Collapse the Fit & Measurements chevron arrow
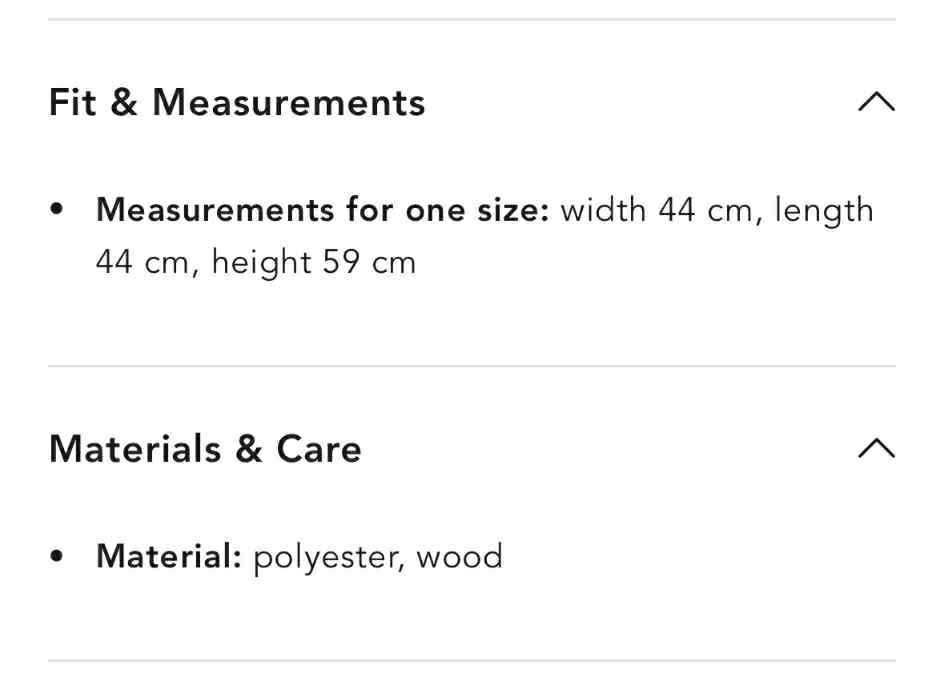The height and width of the screenshot is (693, 944). point(876,102)
